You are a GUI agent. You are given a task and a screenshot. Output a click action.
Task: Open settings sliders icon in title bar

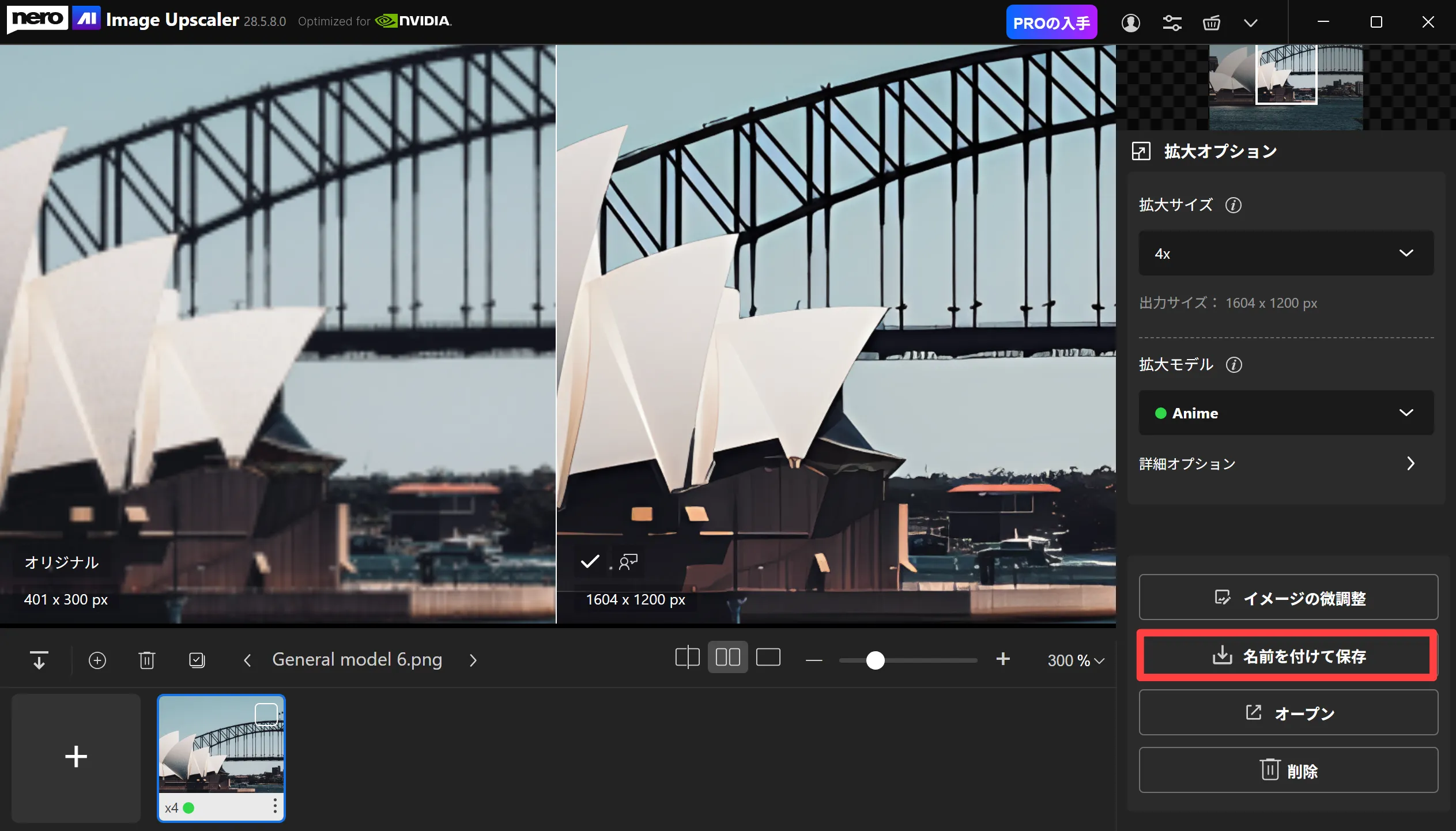click(x=1172, y=23)
